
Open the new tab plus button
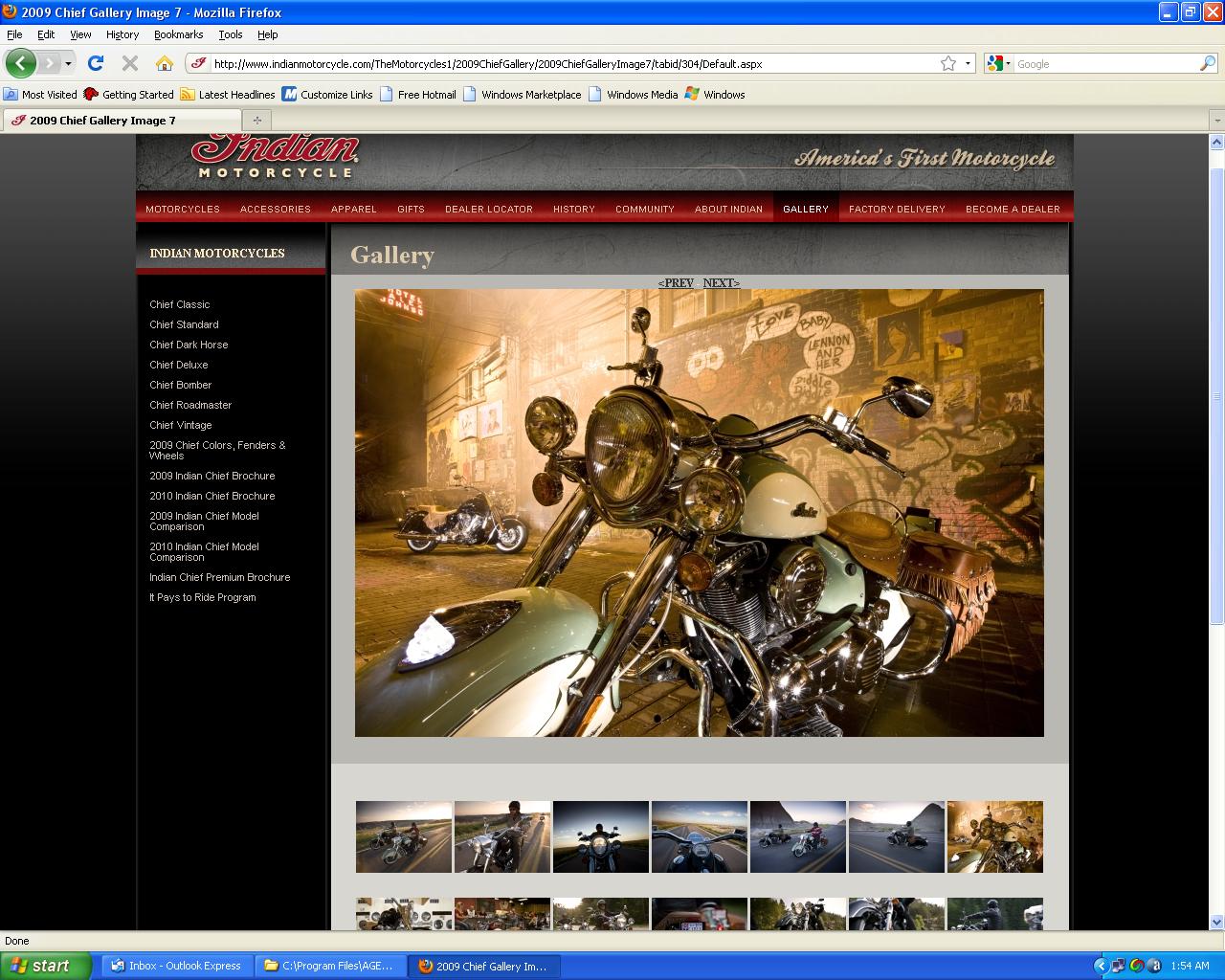[256, 121]
